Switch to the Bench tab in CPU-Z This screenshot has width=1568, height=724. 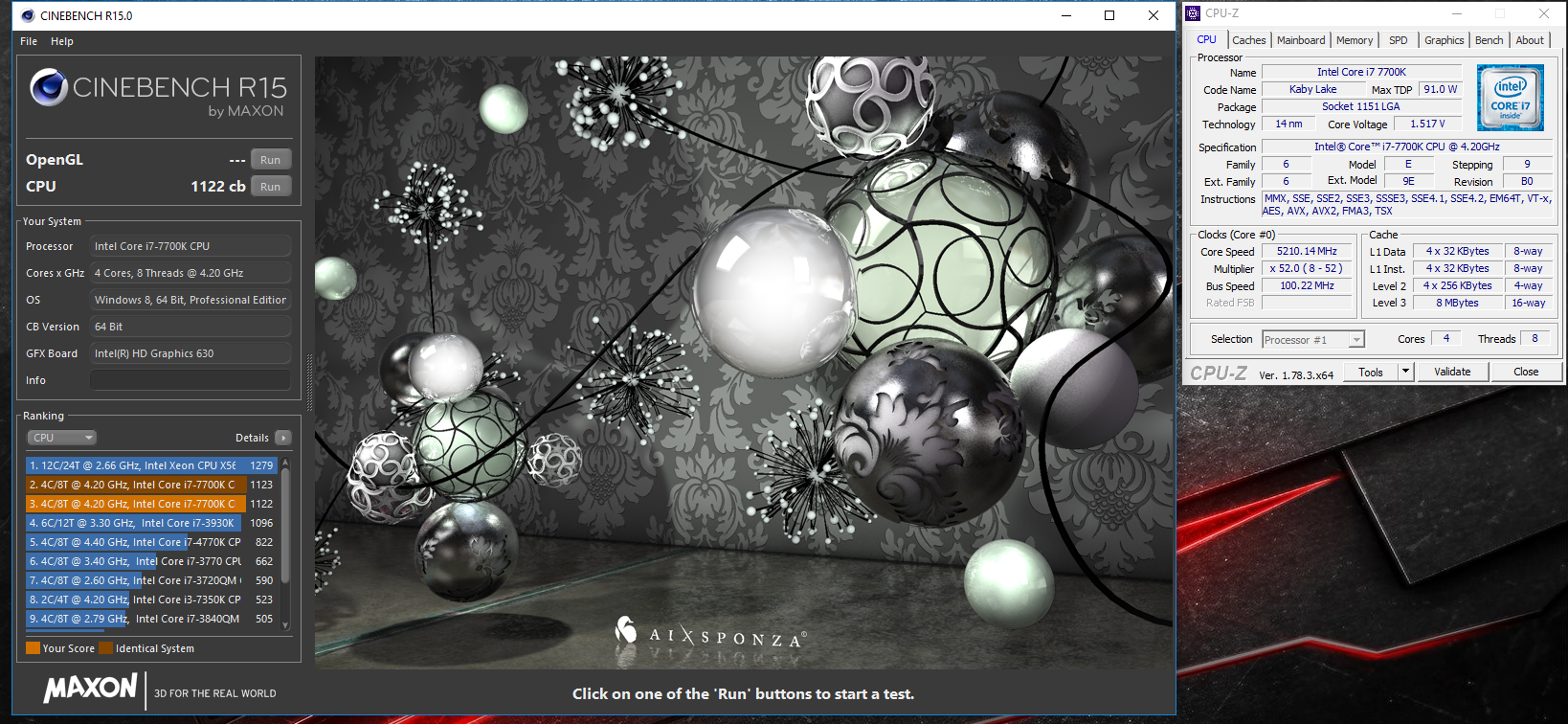1489,40
